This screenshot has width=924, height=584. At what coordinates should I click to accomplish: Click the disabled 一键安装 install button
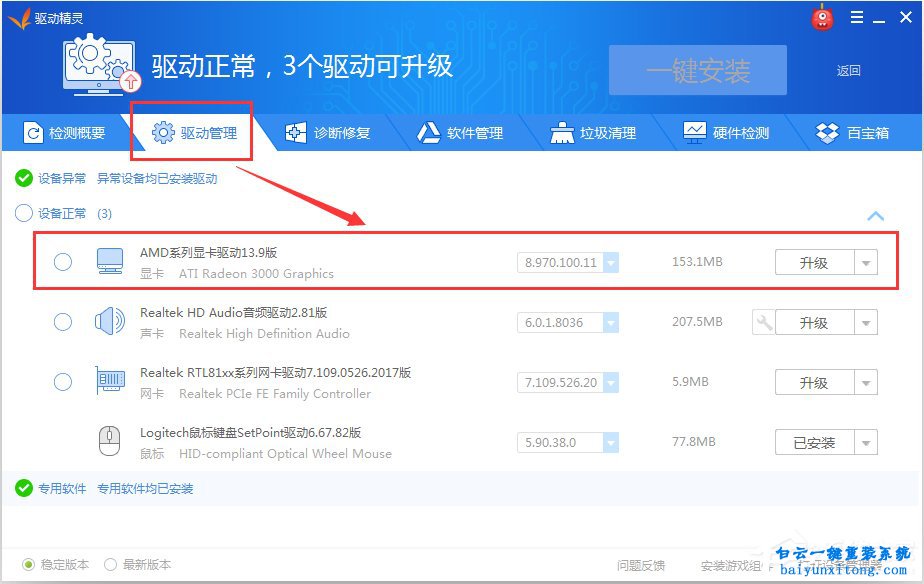(696, 69)
